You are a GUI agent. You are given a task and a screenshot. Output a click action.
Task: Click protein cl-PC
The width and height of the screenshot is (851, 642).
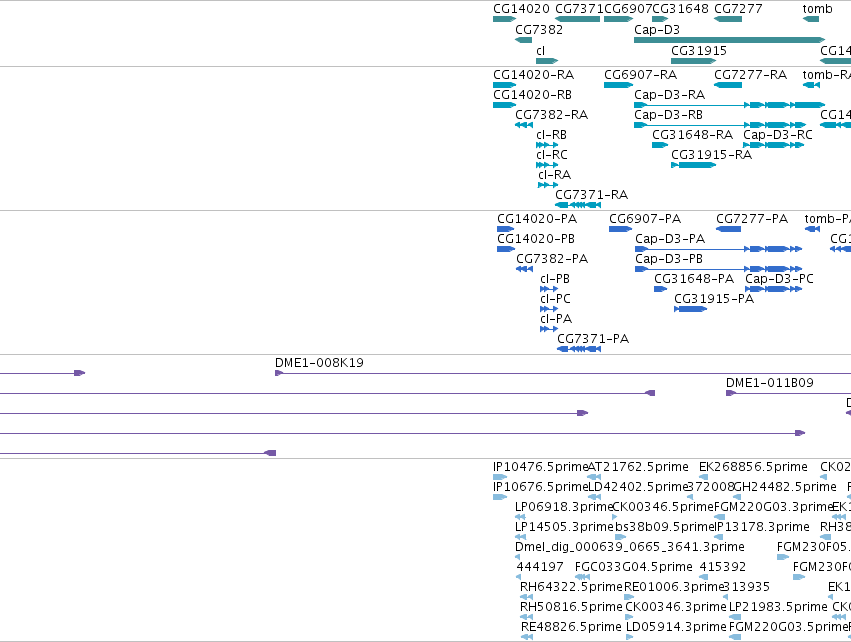click(x=555, y=298)
